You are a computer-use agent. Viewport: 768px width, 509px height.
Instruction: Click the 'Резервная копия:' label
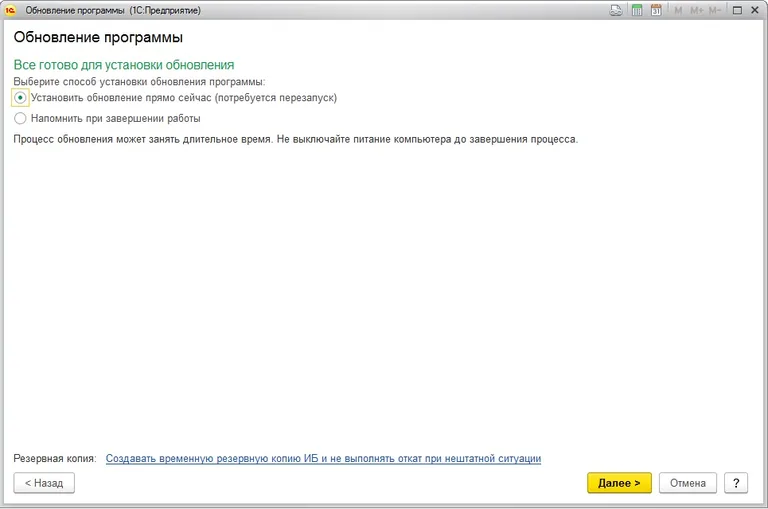coord(54,458)
